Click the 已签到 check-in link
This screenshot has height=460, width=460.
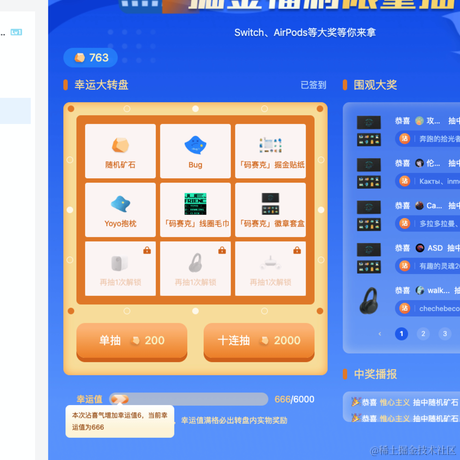point(313,85)
